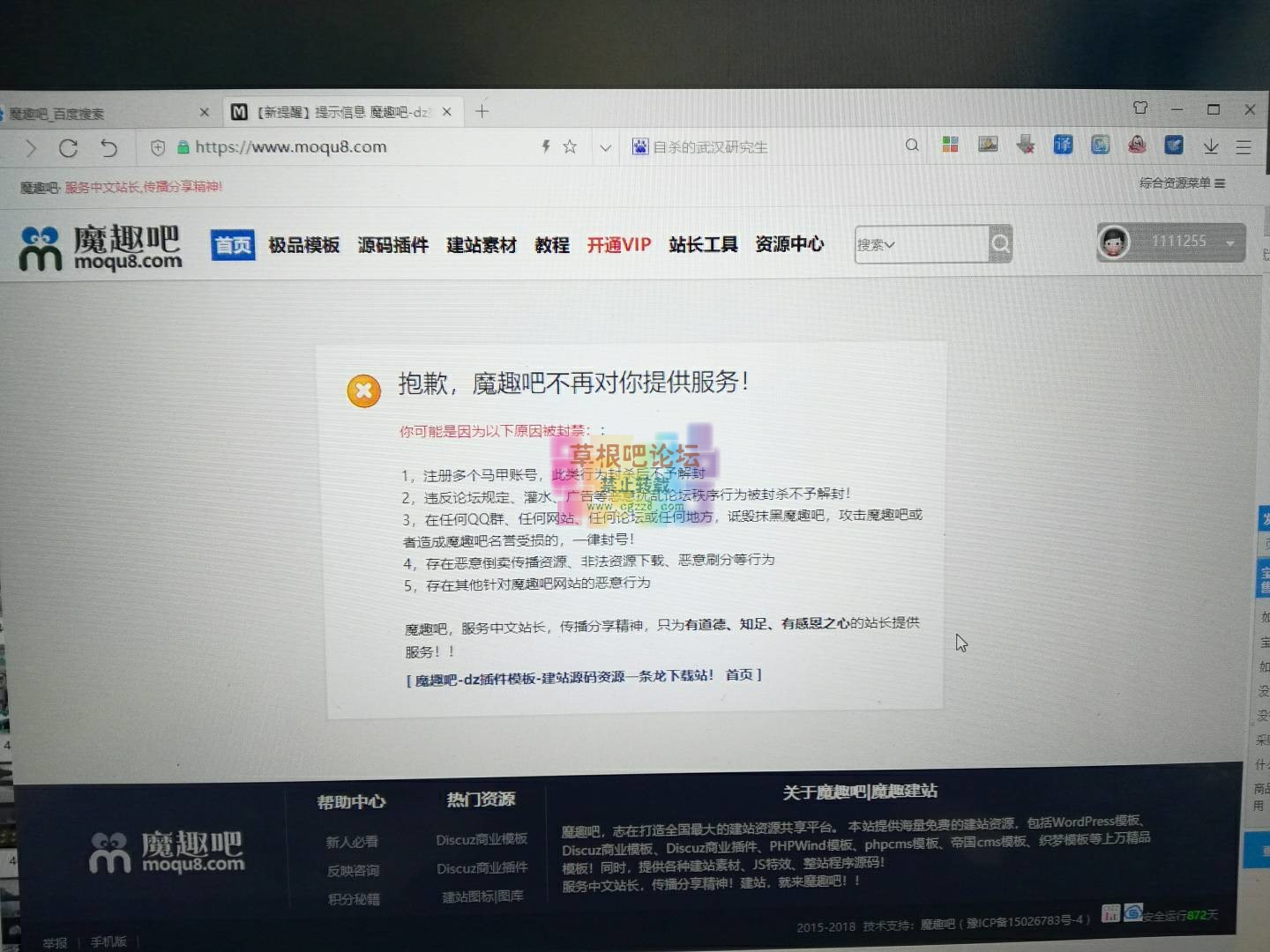This screenshot has width=1270, height=952.
Task: Click the red character extension icon
Action: 1137,144
